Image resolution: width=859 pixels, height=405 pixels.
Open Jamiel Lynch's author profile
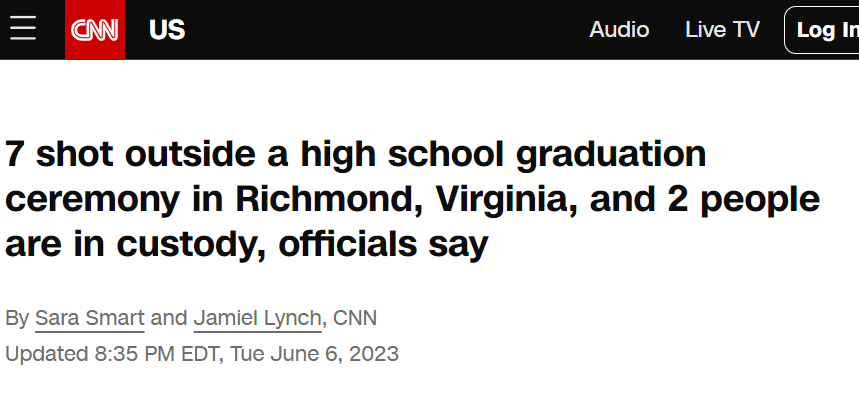[257, 319]
